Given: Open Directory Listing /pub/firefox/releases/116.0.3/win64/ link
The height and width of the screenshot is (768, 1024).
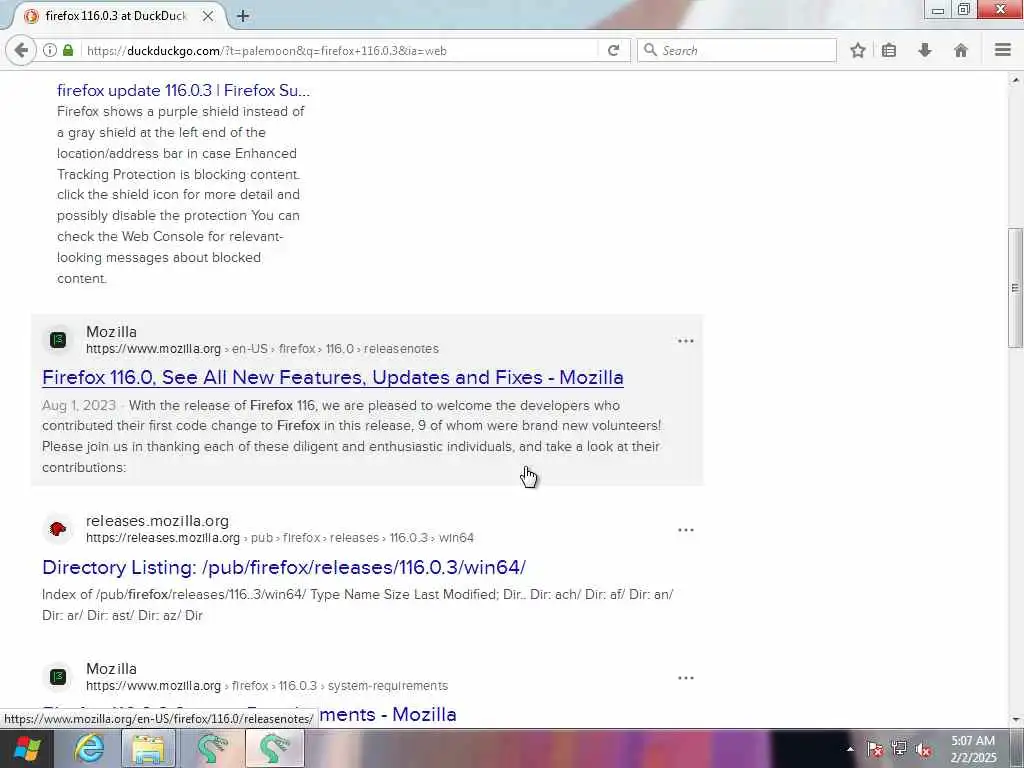Looking at the screenshot, I should coord(284,567).
